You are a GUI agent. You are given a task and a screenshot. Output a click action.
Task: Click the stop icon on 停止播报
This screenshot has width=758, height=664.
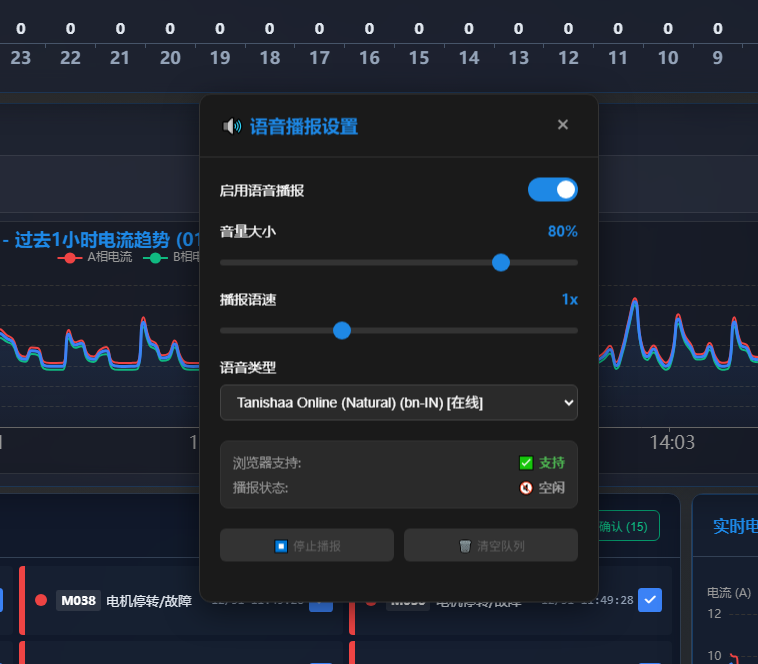coord(281,546)
